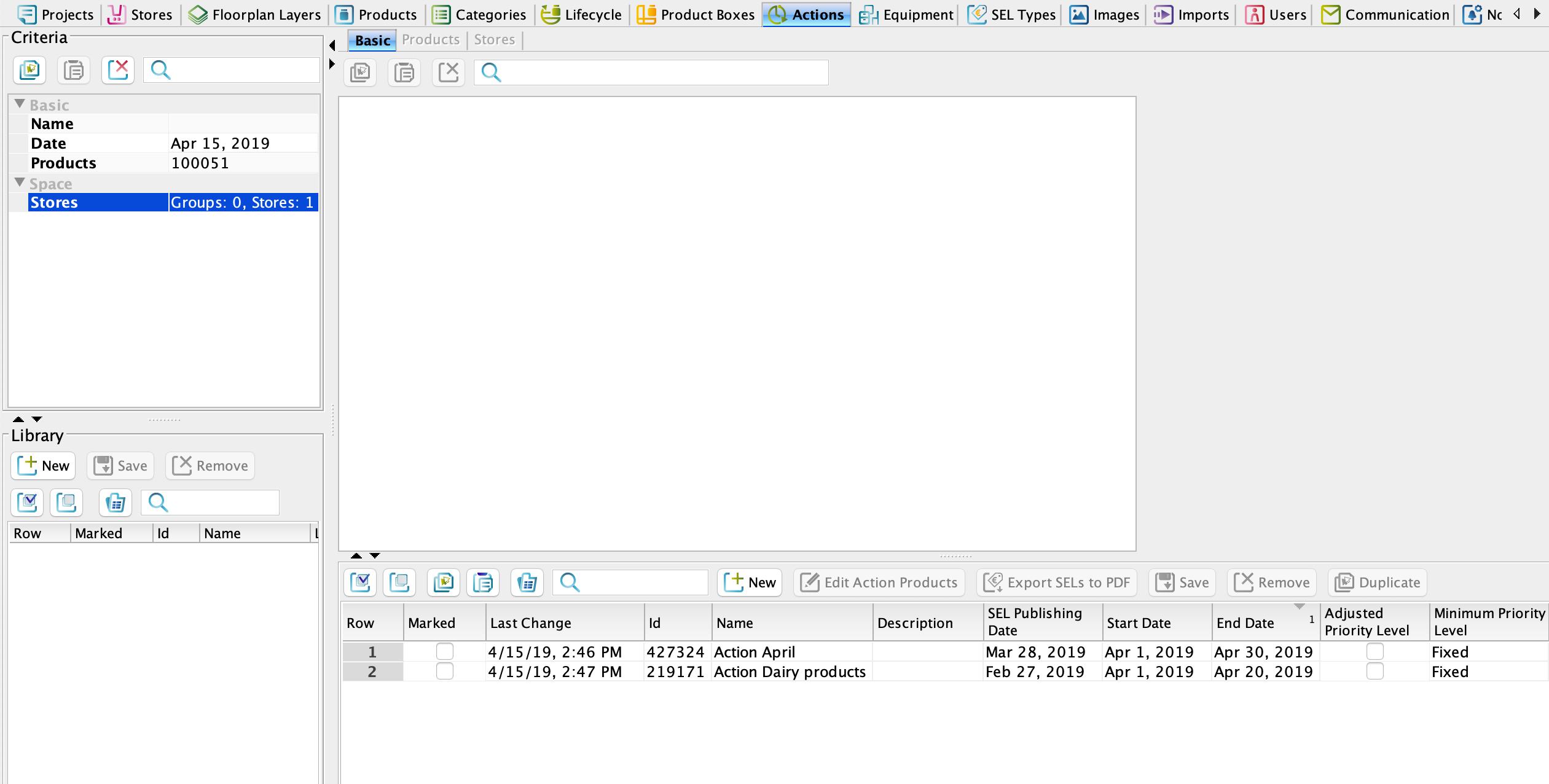Collapse the Basic criteria group
Image resolution: width=1549 pixels, height=784 pixels.
[x=20, y=104]
